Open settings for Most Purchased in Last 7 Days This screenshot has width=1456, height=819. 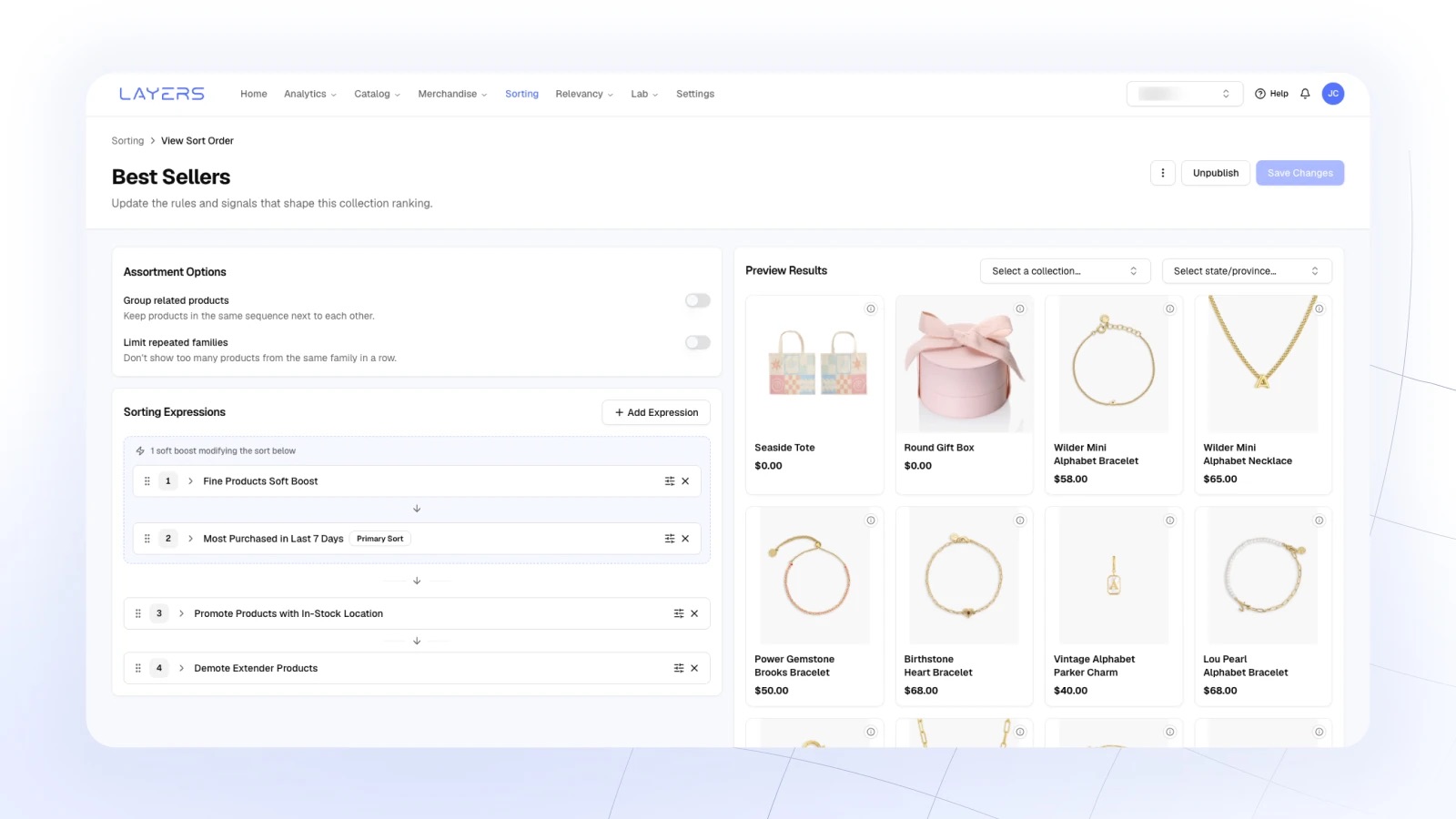coord(670,539)
